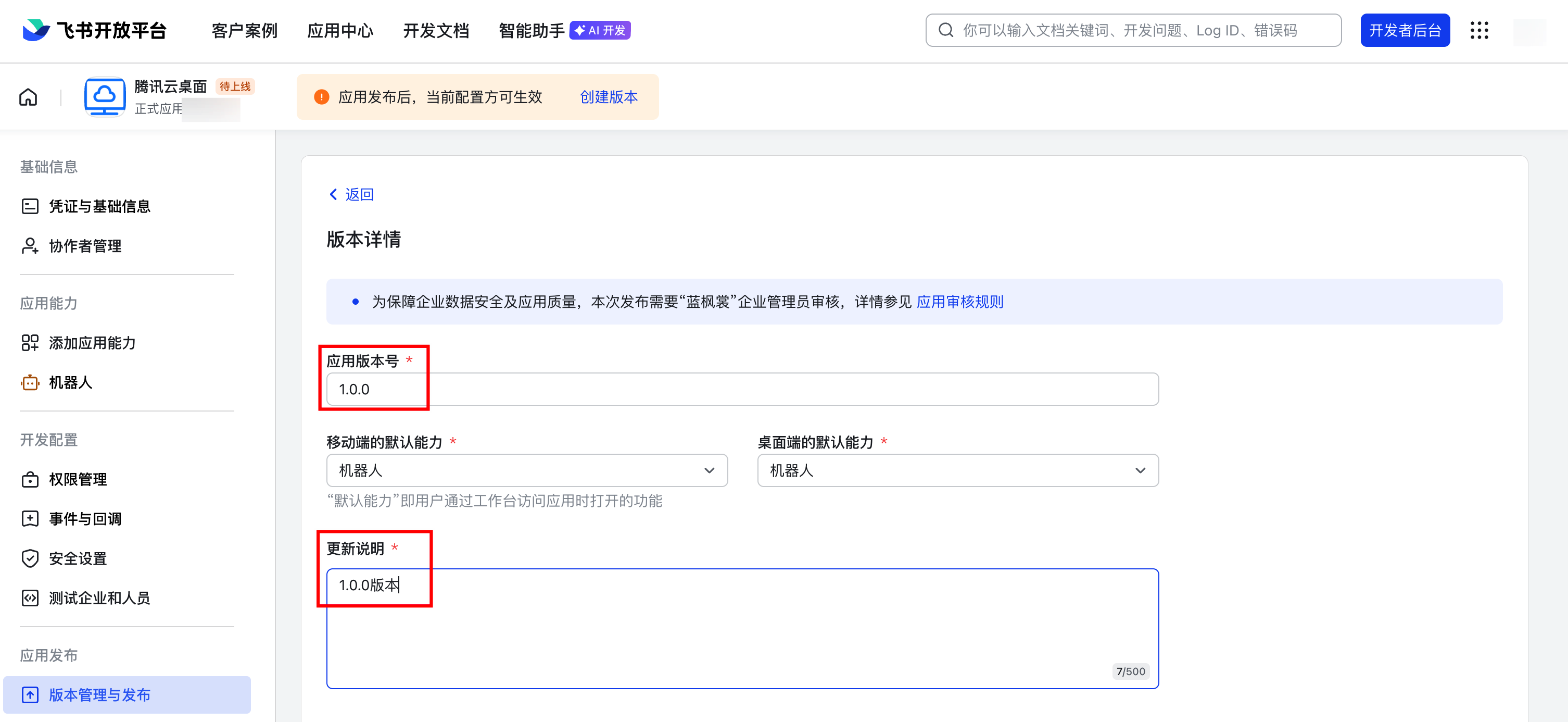Click the home icon in the header
1568x722 pixels.
[x=28, y=97]
